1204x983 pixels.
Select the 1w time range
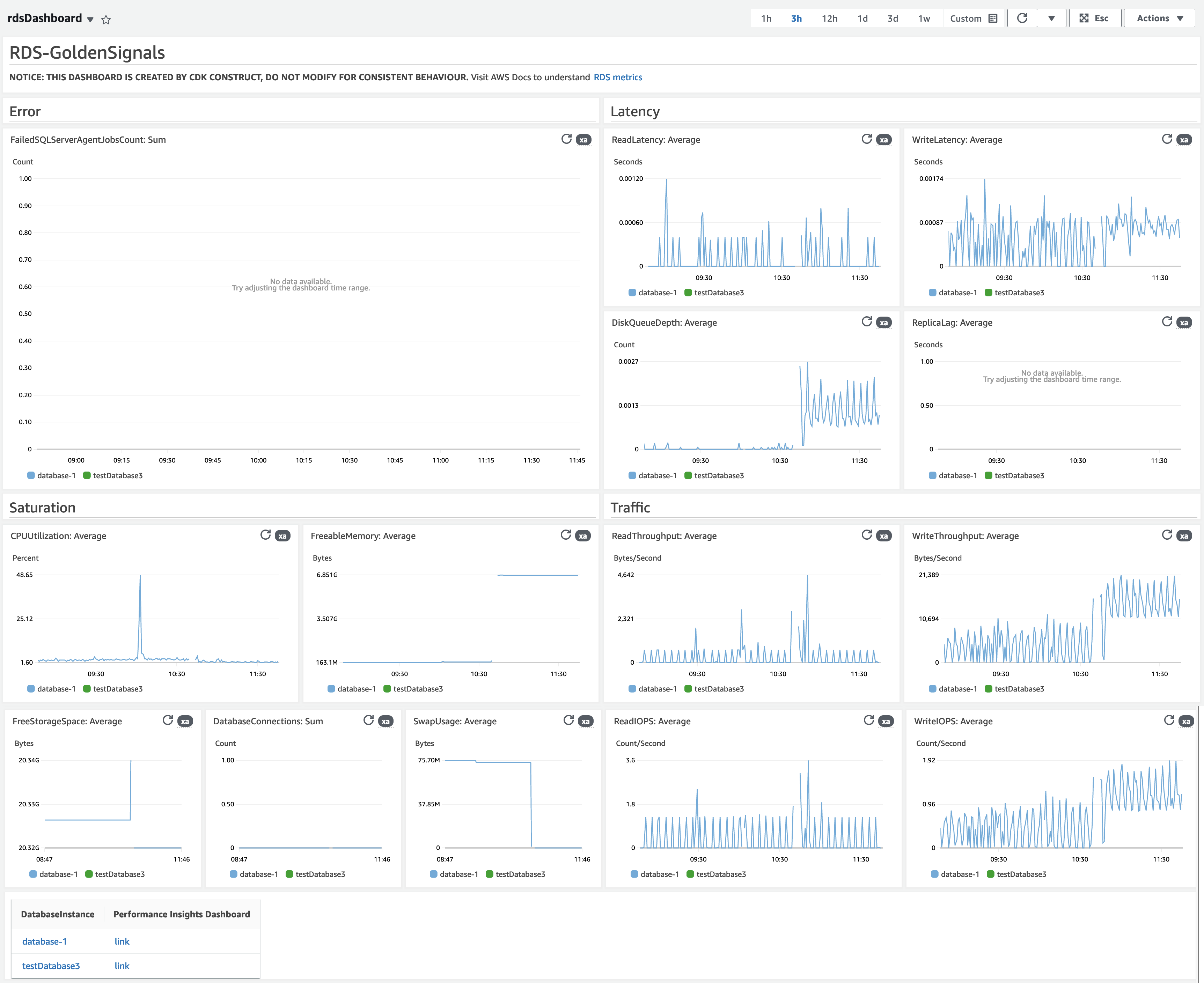(924, 17)
